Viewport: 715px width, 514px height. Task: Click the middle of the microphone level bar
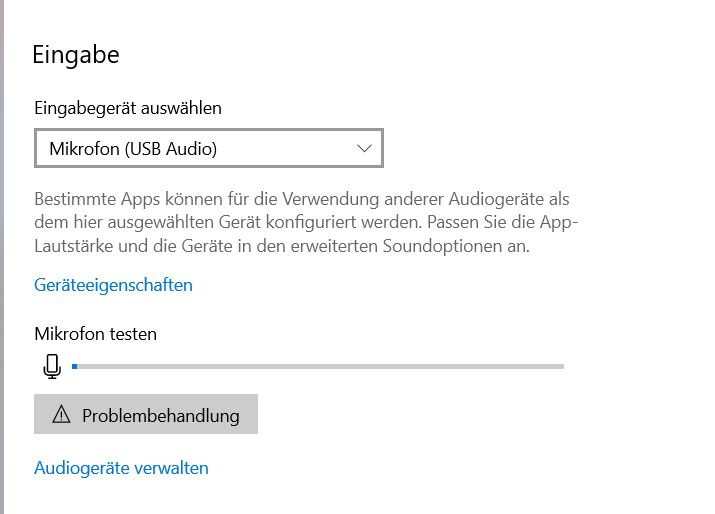(x=318, y=367)
